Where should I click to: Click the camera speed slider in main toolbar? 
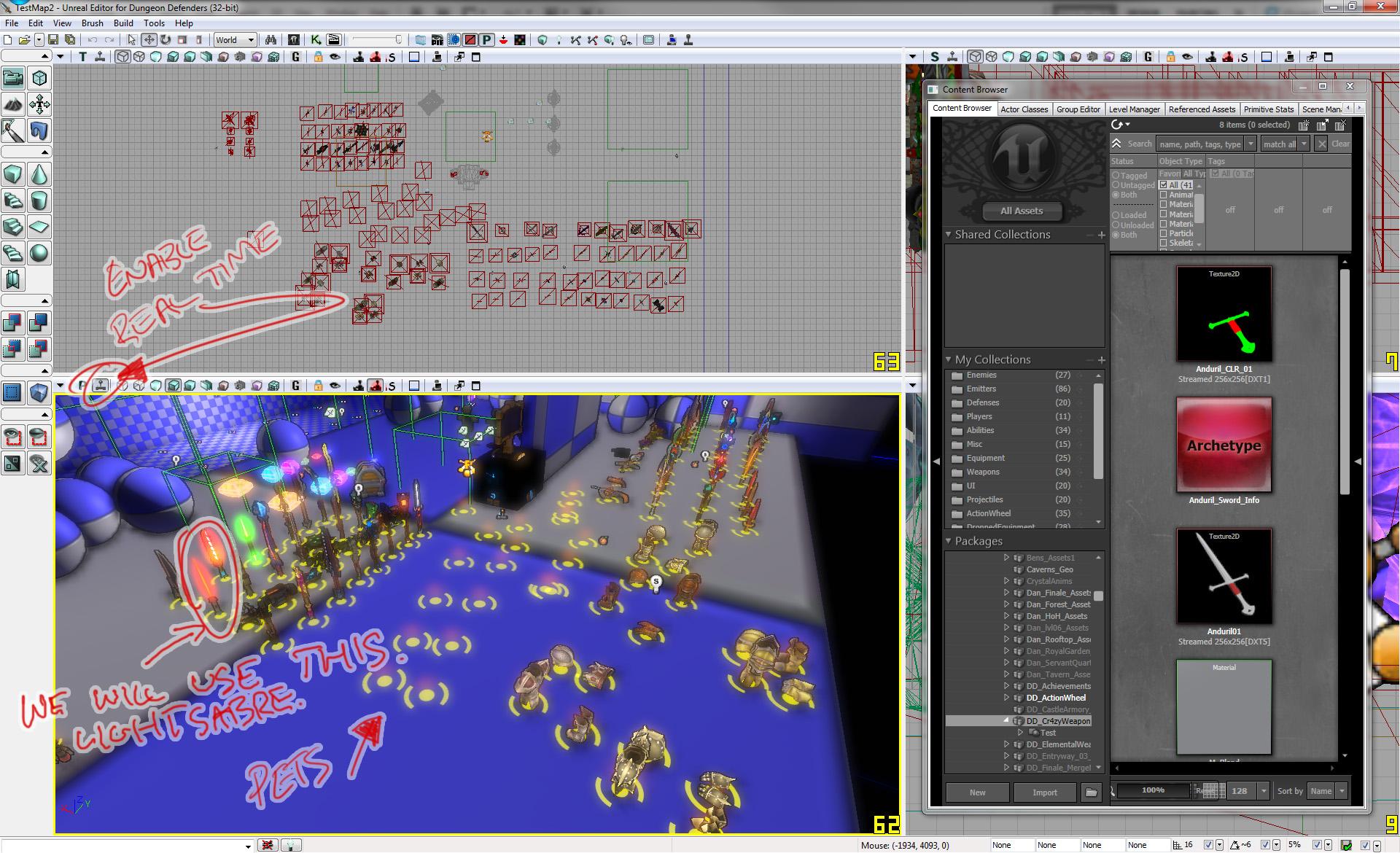coord(376,40)
